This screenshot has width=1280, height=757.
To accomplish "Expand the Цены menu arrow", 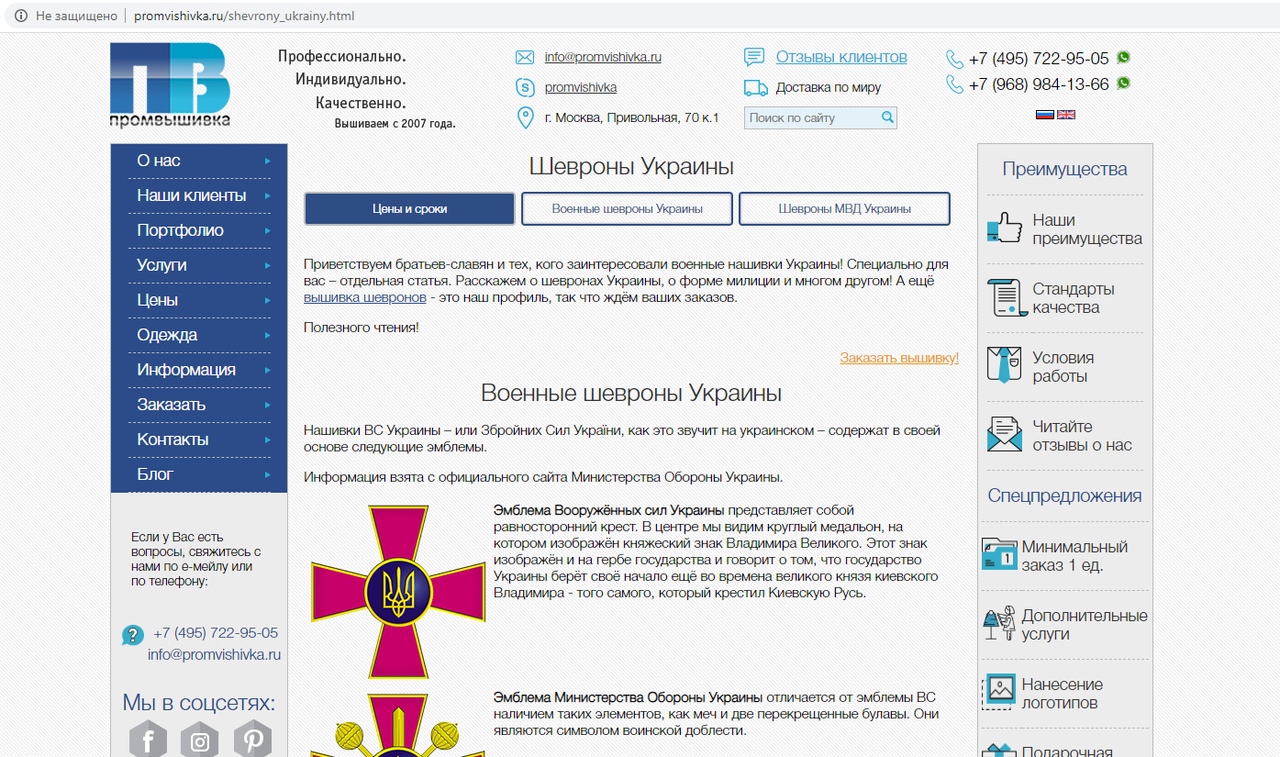I will (267, 301).
